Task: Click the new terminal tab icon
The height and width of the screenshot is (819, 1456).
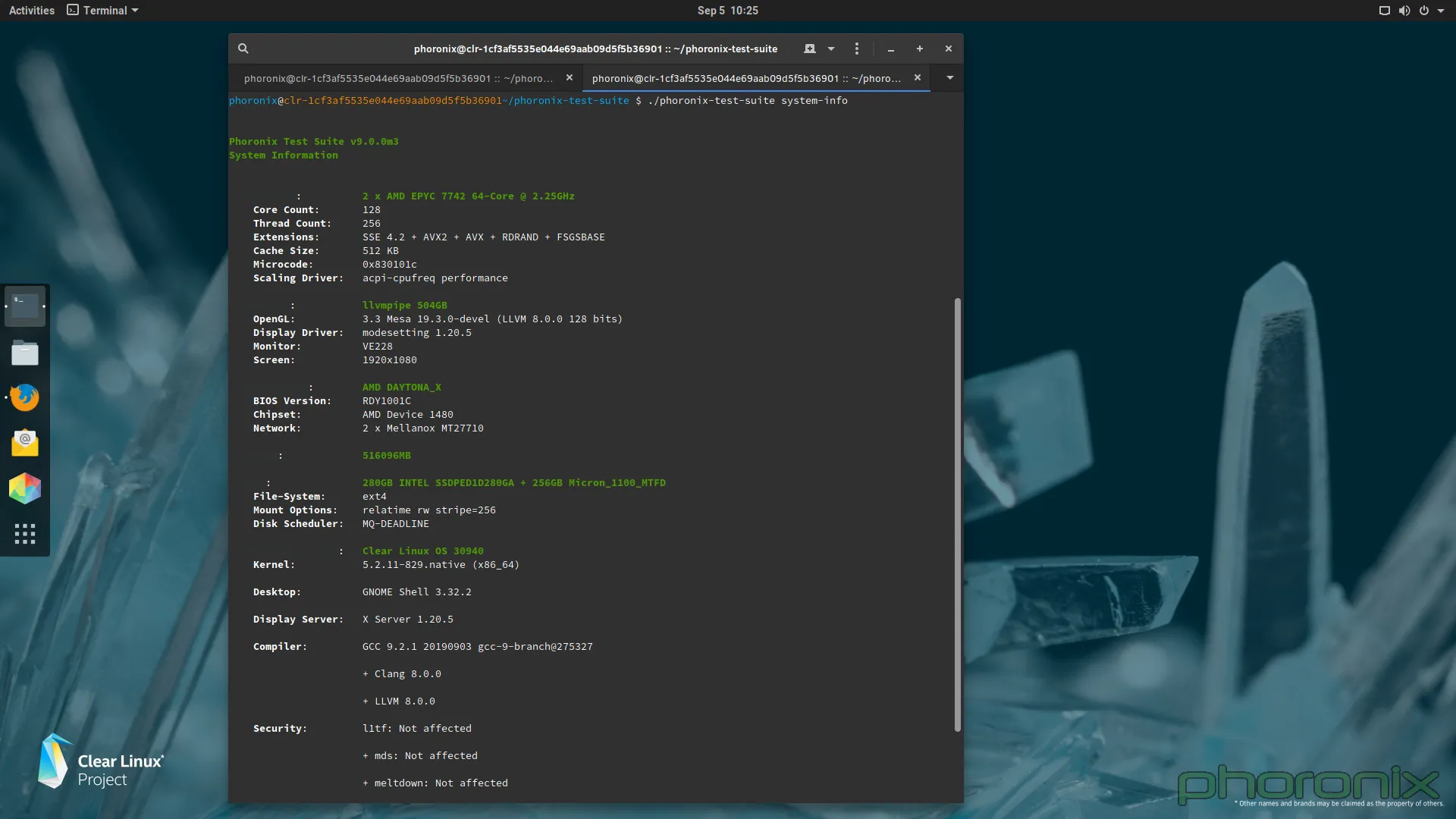Action: 810,49
